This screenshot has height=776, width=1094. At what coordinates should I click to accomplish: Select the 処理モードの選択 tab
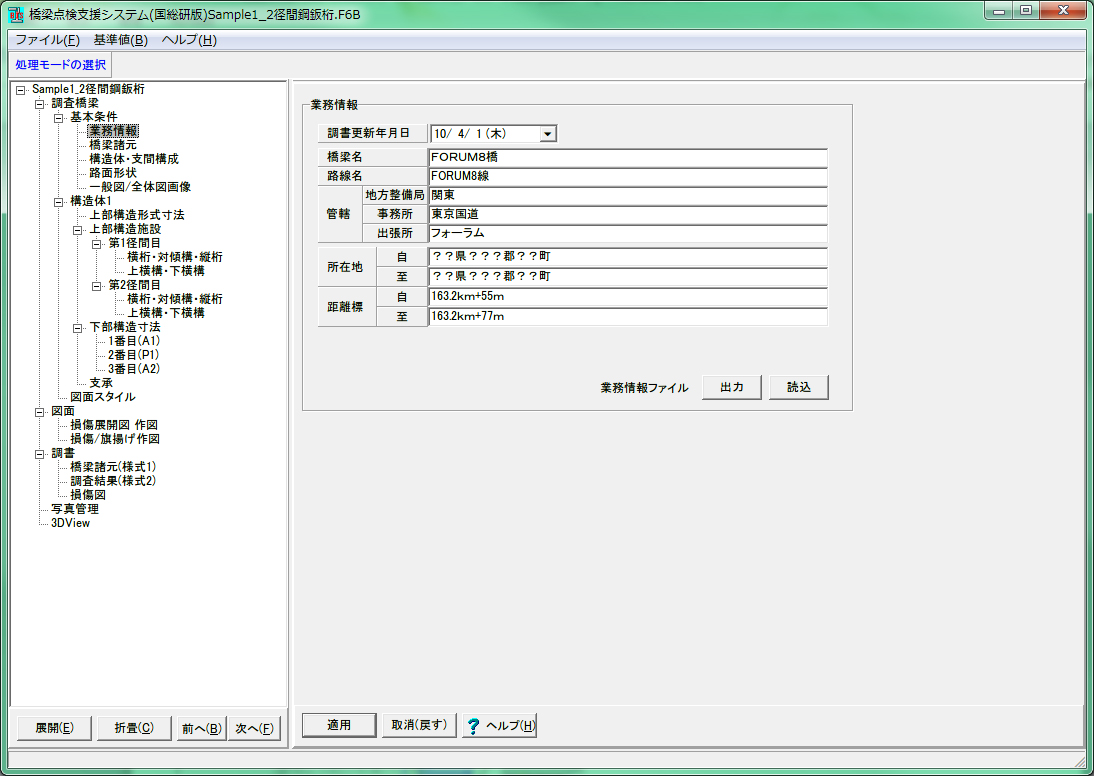61,65
